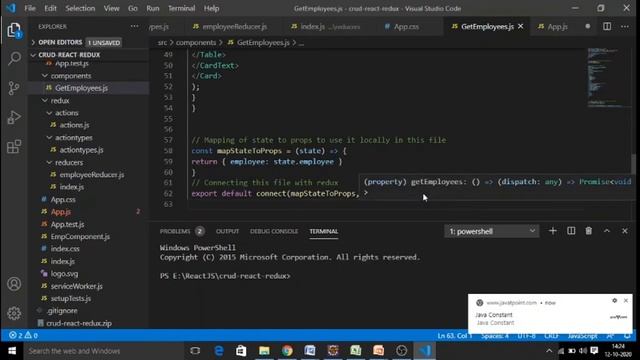Screen dimensions: 640x360
Task: Open Google Chrome from taskbar
Action: click(x=287, y=351)
